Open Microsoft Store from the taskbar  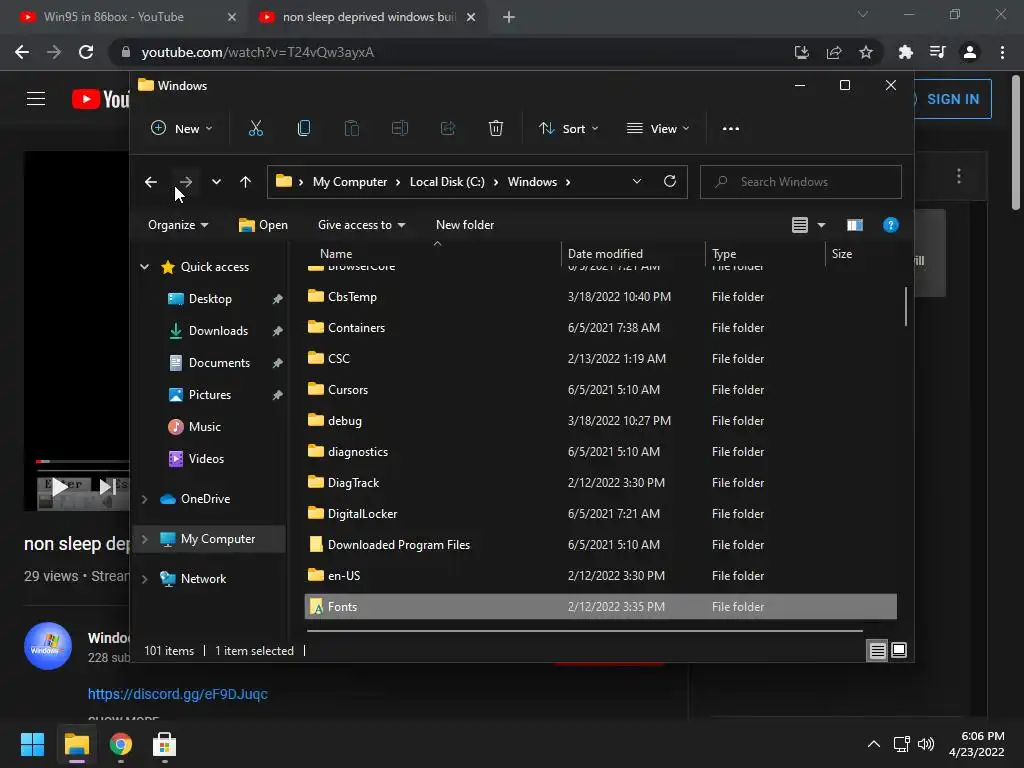[165, 744]
